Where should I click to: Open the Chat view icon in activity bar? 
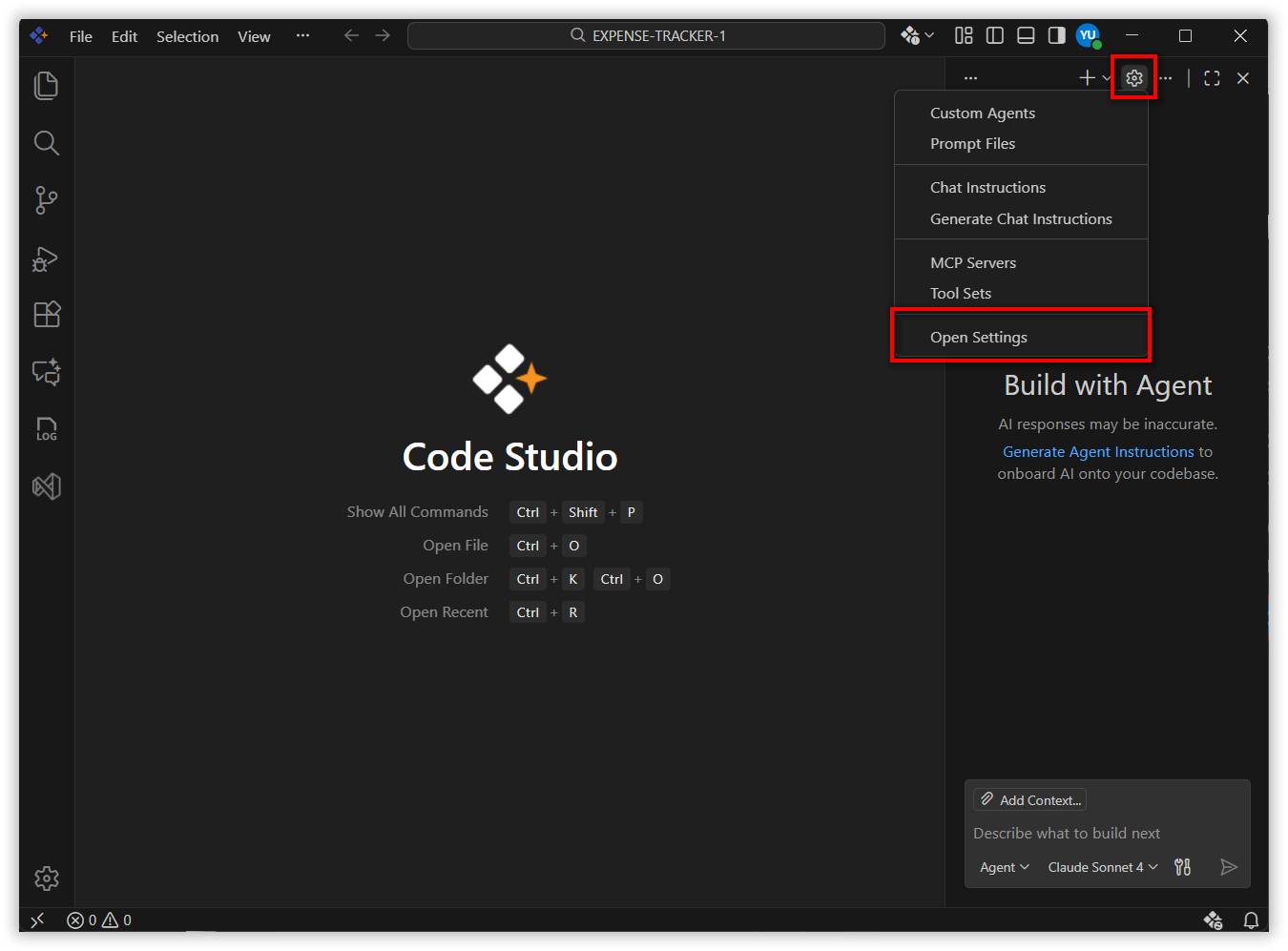click(x=46, y=372)
